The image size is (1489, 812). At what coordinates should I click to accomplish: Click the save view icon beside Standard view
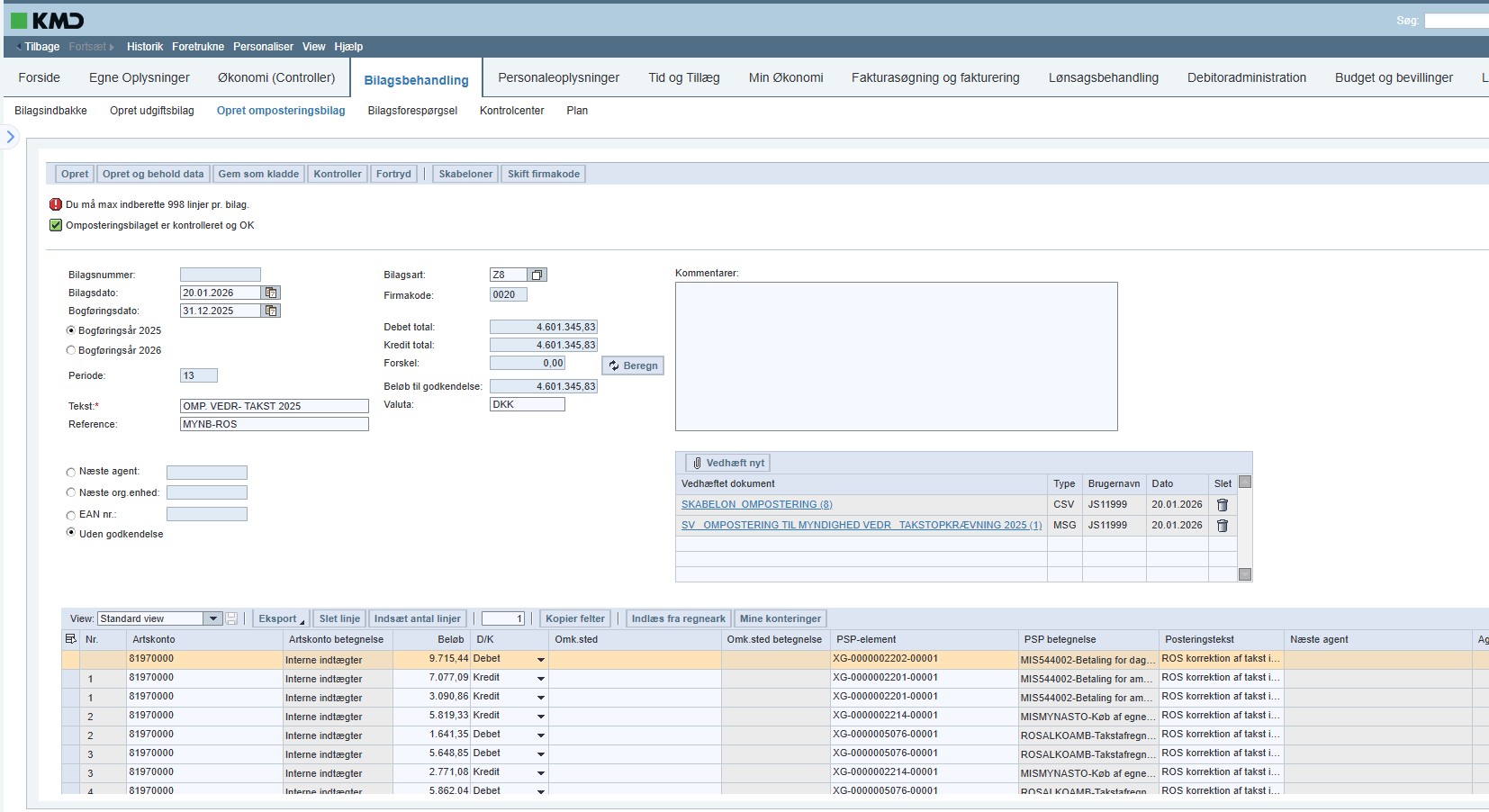231,618
